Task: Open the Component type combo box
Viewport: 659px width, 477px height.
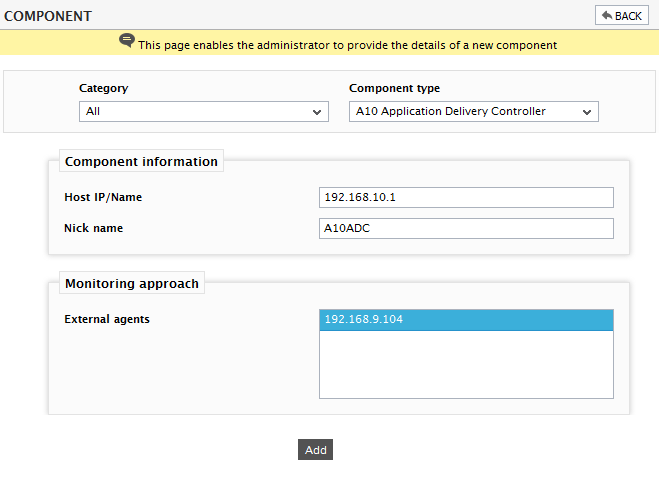Action: 474,111
